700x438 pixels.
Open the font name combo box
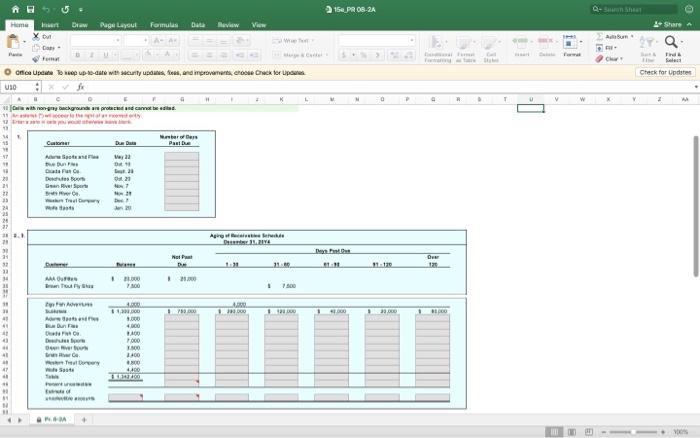pos(96,41)
